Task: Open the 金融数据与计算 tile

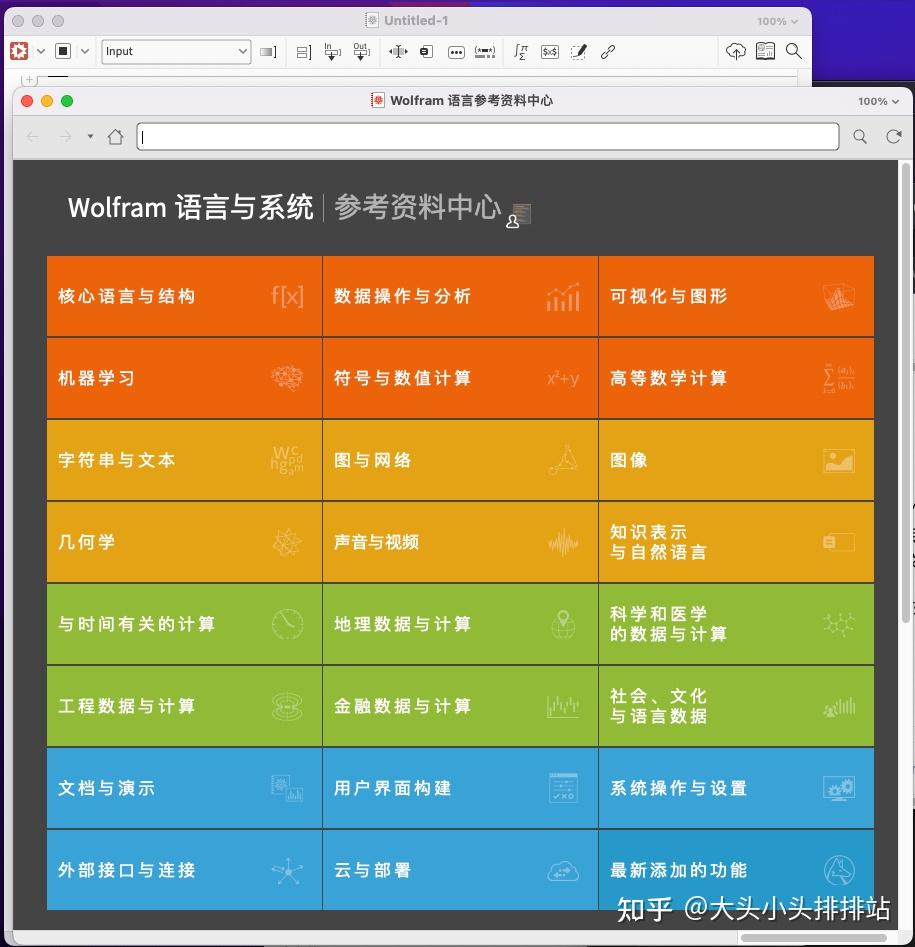Action: pyautogui.click(x=460, y=706)
